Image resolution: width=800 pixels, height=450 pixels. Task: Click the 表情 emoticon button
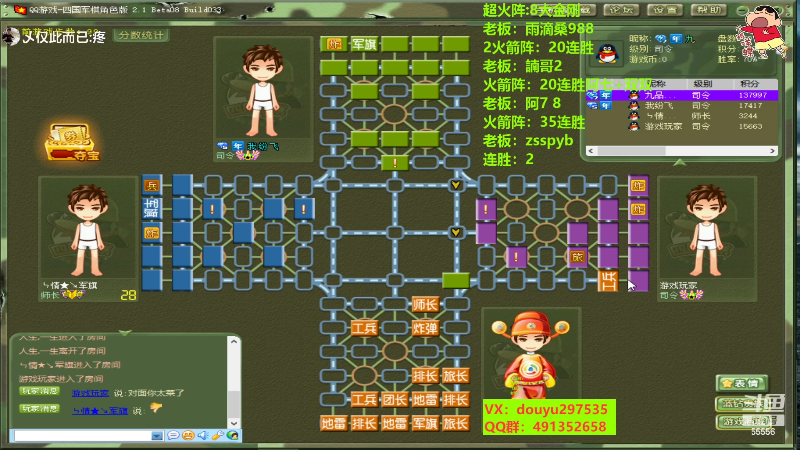coord(742,383)
